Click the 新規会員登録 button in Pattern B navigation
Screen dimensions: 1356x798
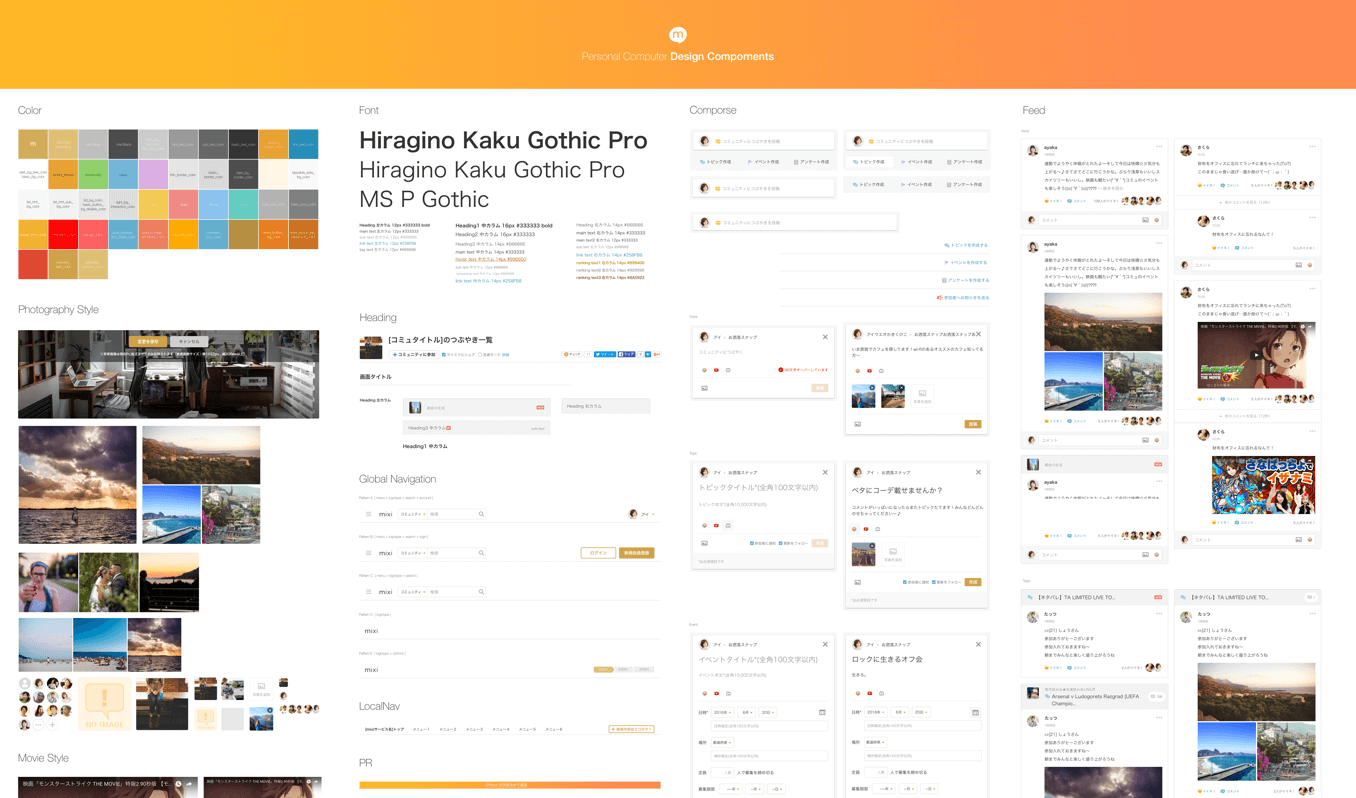click(636, 553)
